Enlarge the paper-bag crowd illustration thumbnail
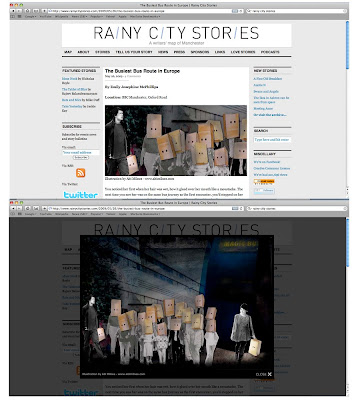This screenshot has width=360, height=400. 176,140
